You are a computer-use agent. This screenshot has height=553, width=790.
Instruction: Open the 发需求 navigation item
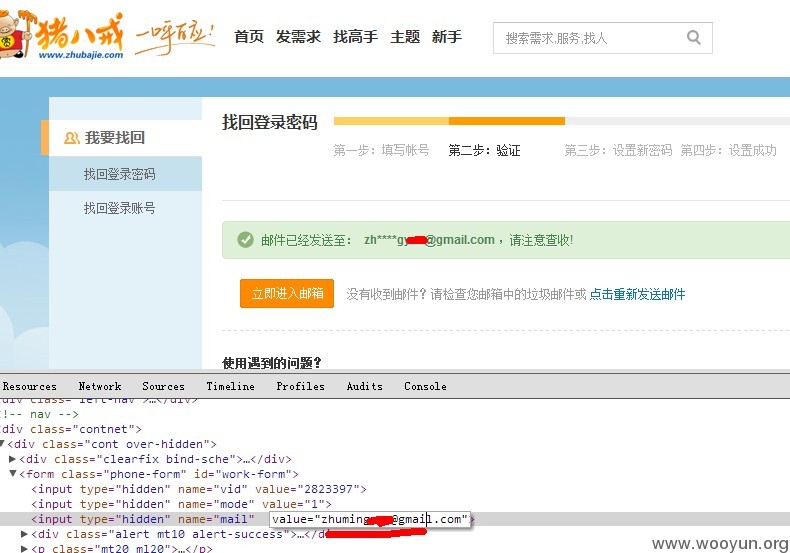298,37
